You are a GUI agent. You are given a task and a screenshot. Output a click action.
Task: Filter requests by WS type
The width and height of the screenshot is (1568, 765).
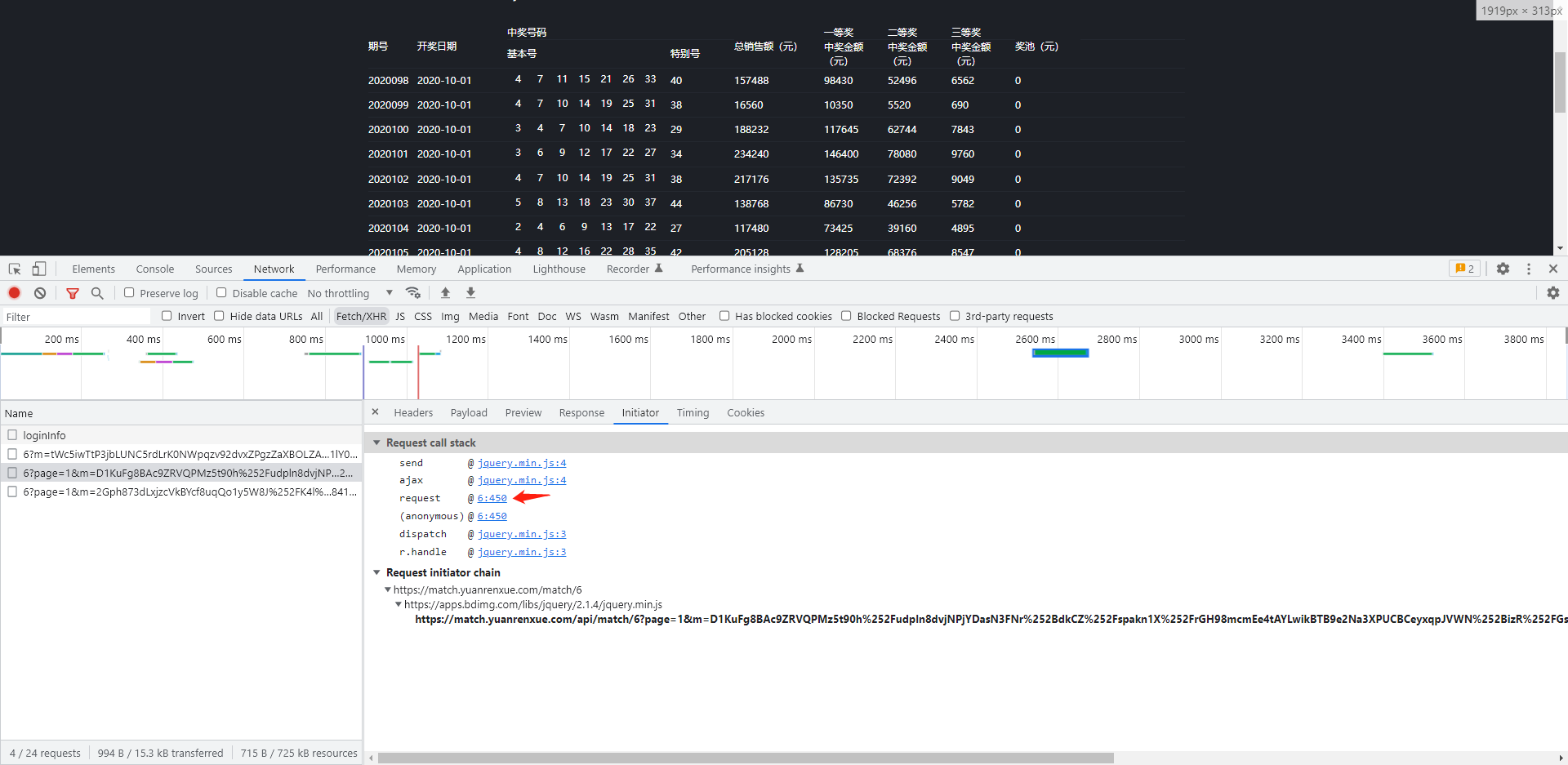click(x=573, y=316)
